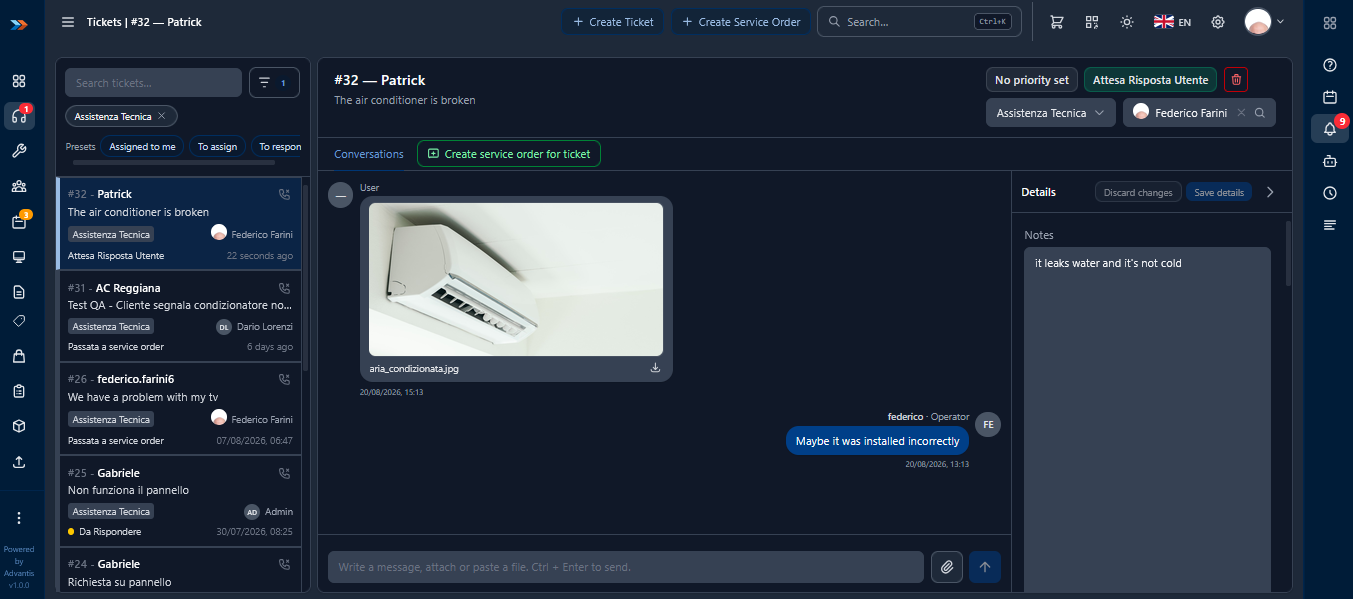Open the more options three-dot menu
The width and height of the screenshot is (1353, 599).
[19, 518]
